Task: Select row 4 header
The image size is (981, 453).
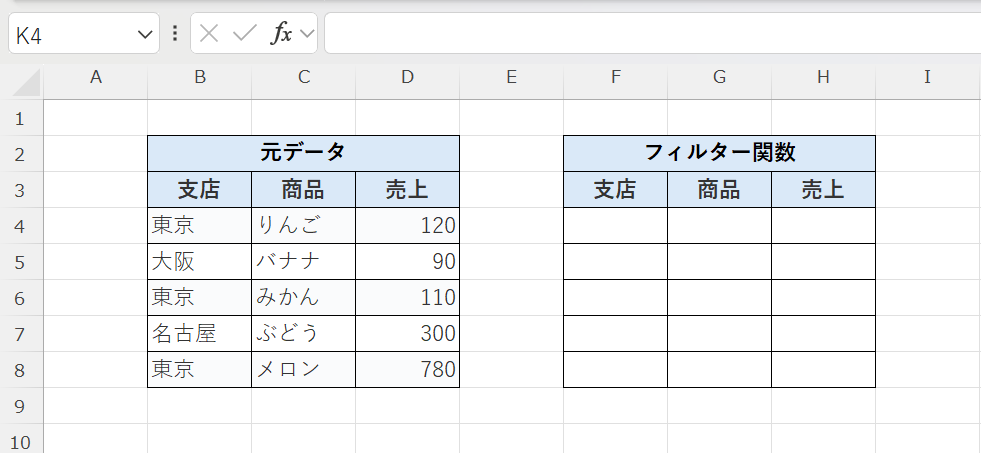Action: [x=20, y=226]
